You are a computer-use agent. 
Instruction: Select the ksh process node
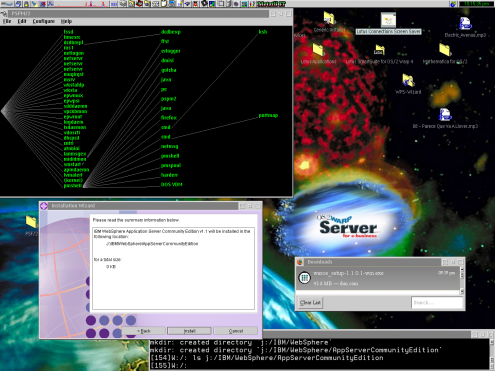click(x=263, y=32)
